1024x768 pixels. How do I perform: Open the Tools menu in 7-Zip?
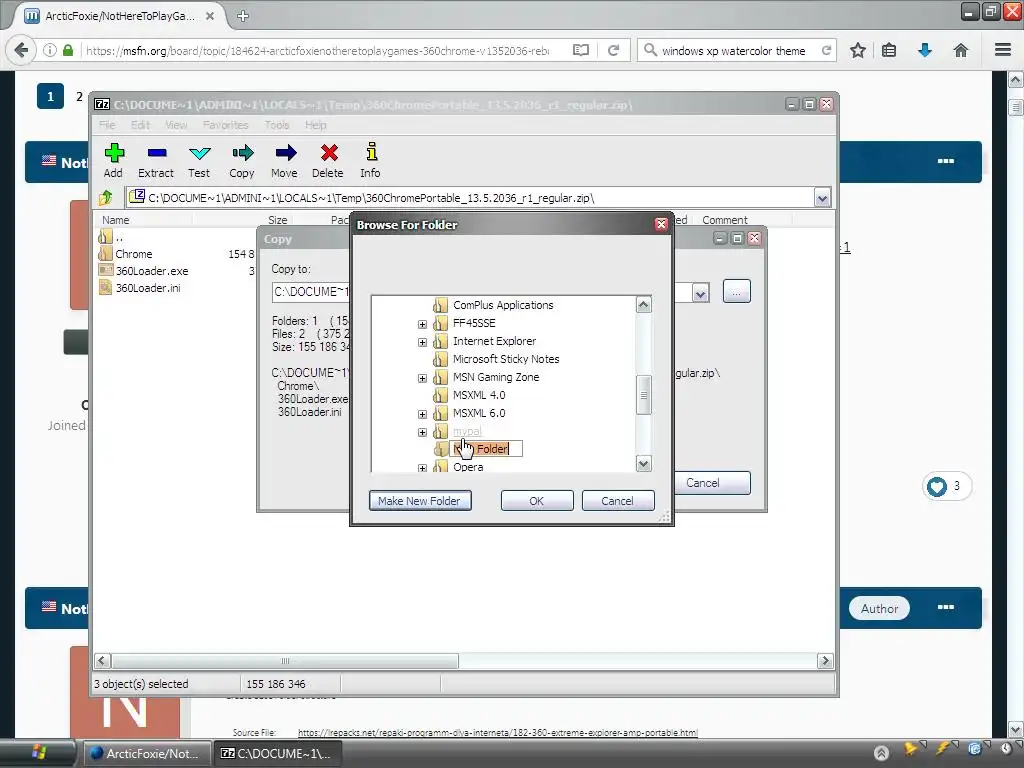277,125
